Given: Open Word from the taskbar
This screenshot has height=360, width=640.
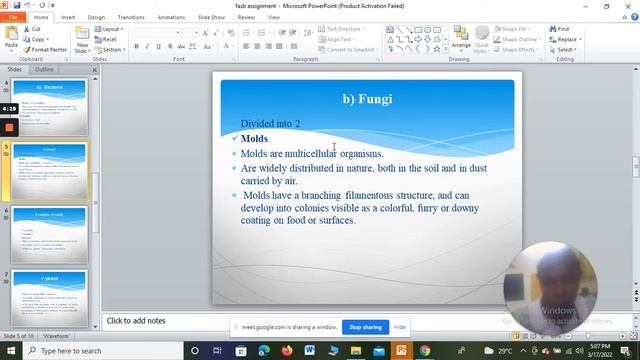Looking at the screenshot, I should click(x=310, y=351).
